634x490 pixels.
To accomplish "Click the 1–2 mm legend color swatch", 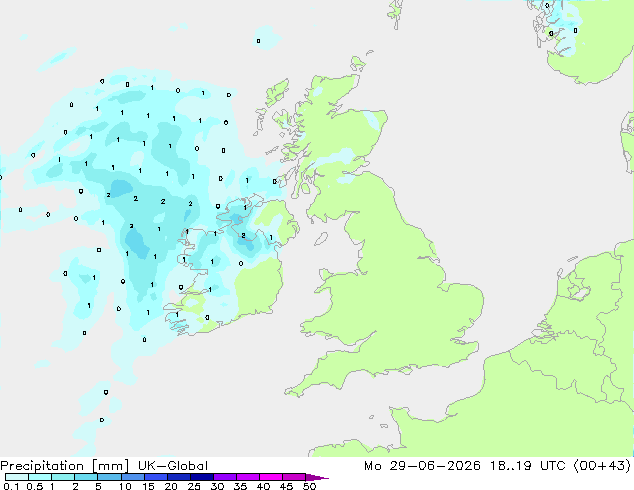I will click(x=63, y=477).
